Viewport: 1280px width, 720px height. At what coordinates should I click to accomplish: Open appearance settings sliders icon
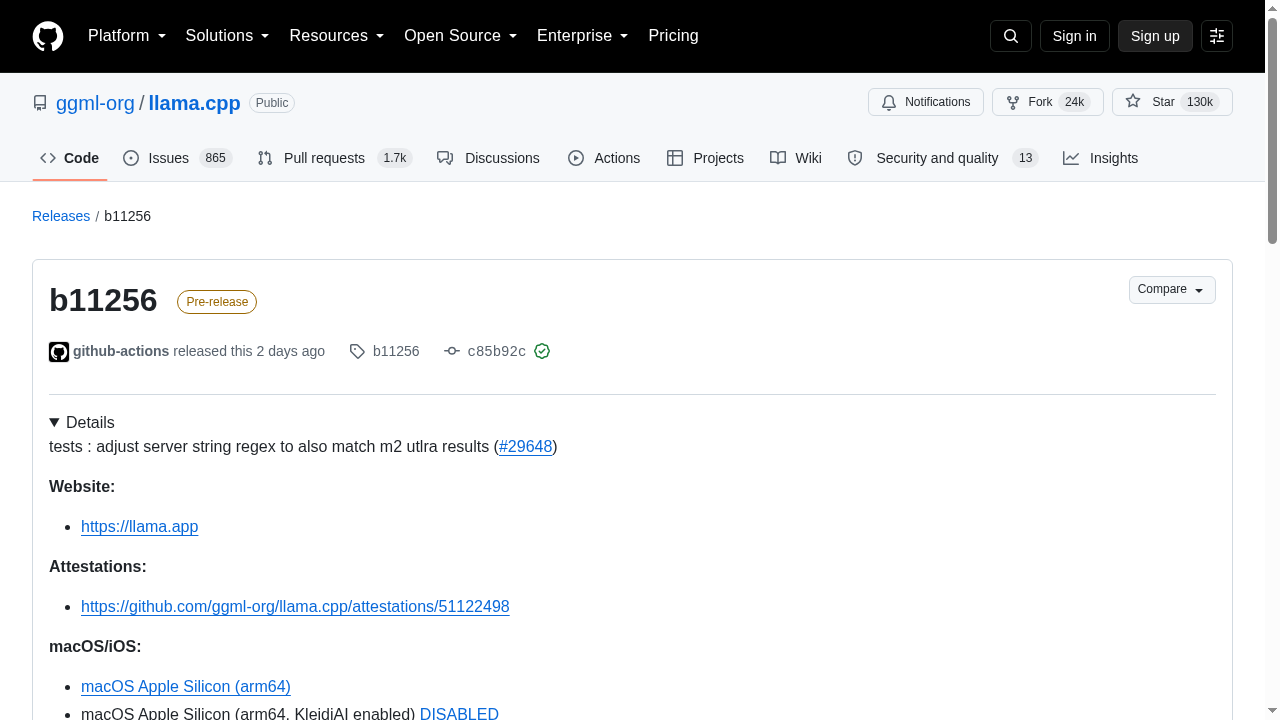coord(1217,36)
